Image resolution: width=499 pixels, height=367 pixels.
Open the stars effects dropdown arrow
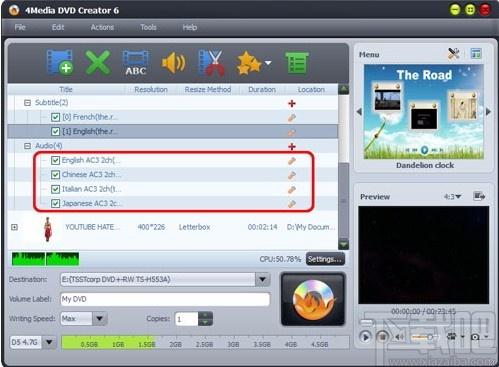click(268, 62)
